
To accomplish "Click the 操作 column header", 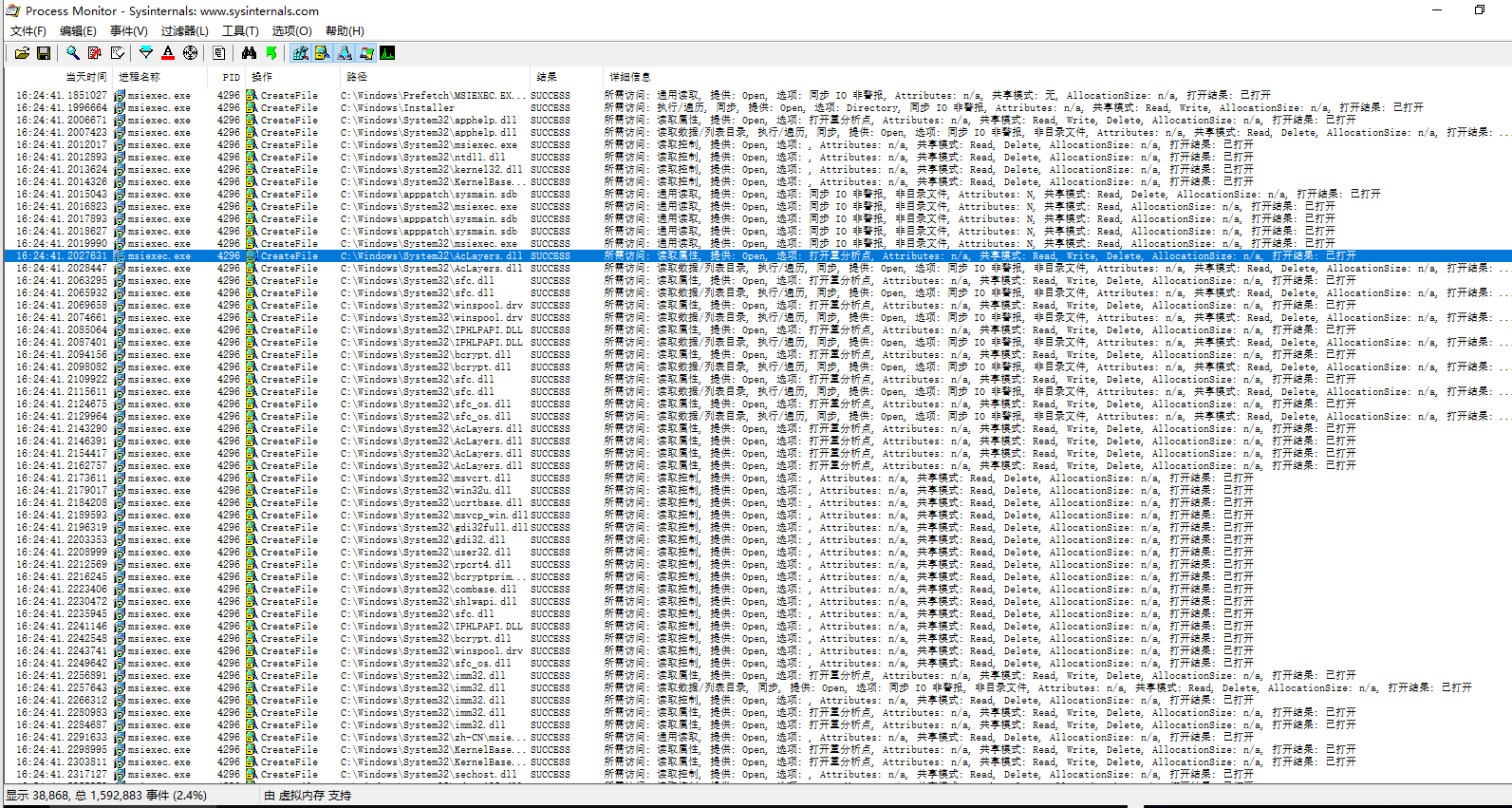I will (292, 77).
